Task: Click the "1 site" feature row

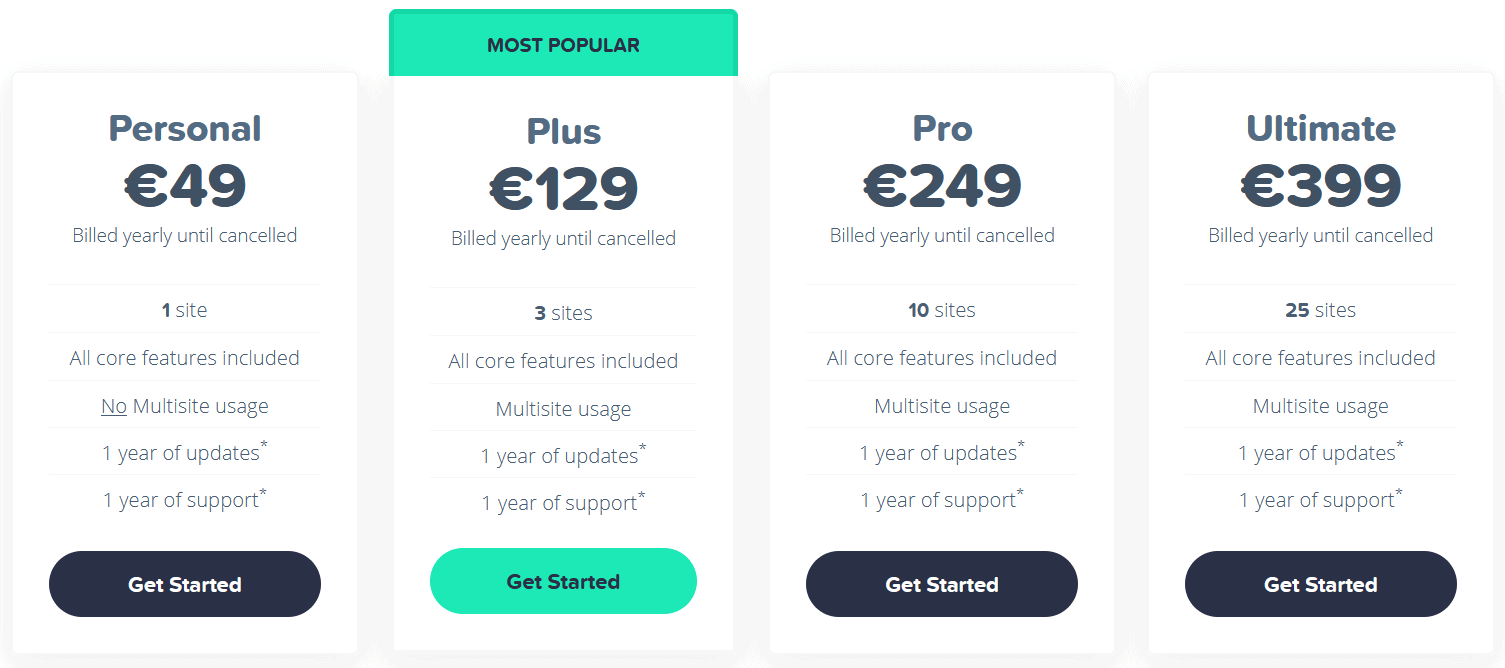Action: pos(185,310)
